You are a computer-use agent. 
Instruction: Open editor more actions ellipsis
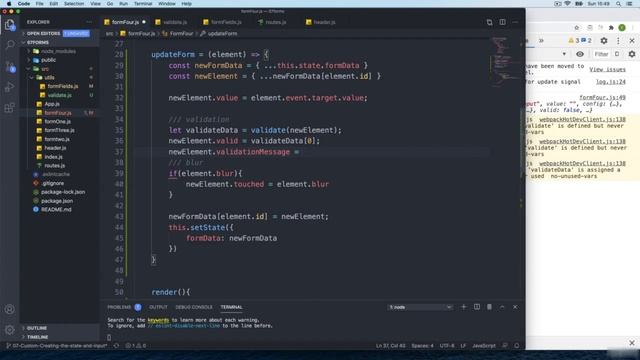point(515,22)
